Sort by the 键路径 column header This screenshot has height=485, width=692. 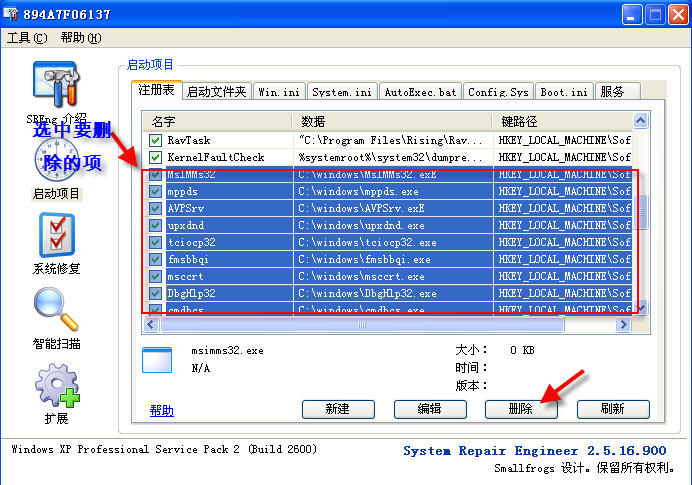pos(562,121)
